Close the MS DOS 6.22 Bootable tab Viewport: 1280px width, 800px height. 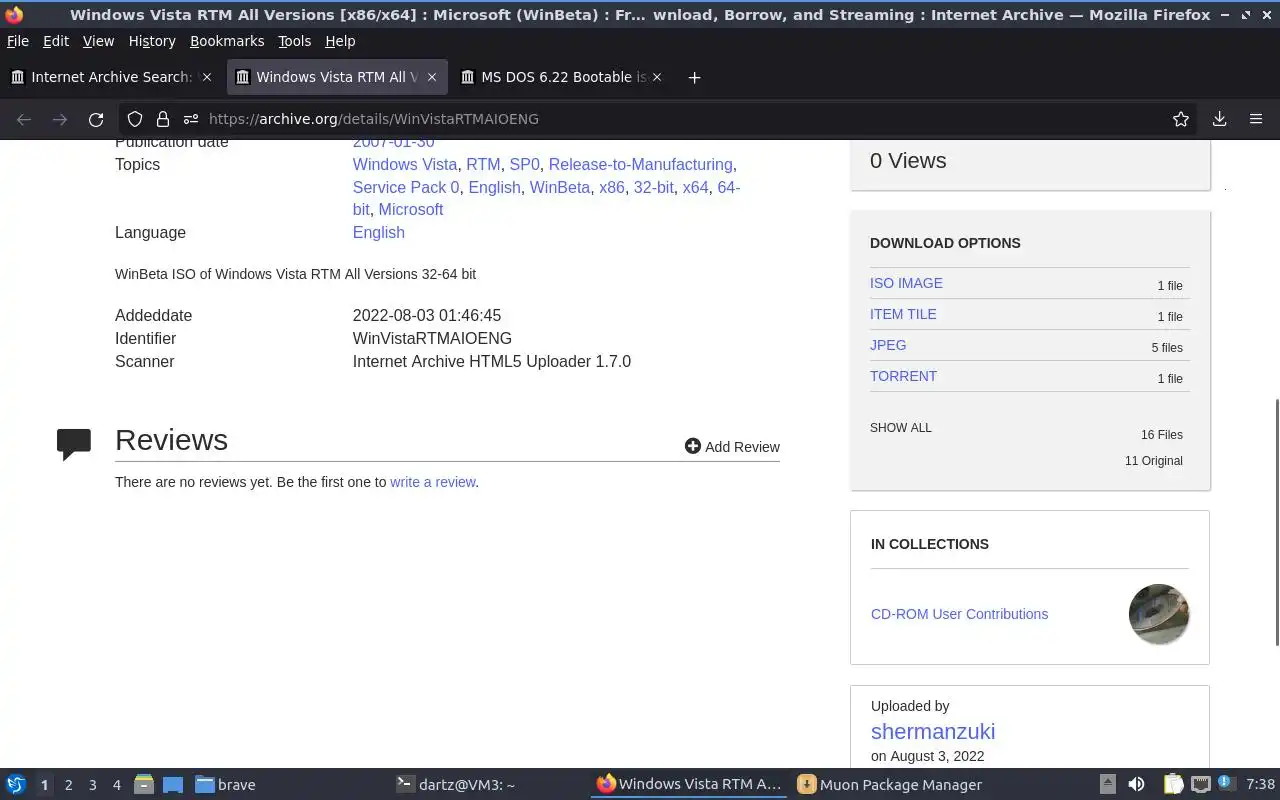[x=657, y=77]
